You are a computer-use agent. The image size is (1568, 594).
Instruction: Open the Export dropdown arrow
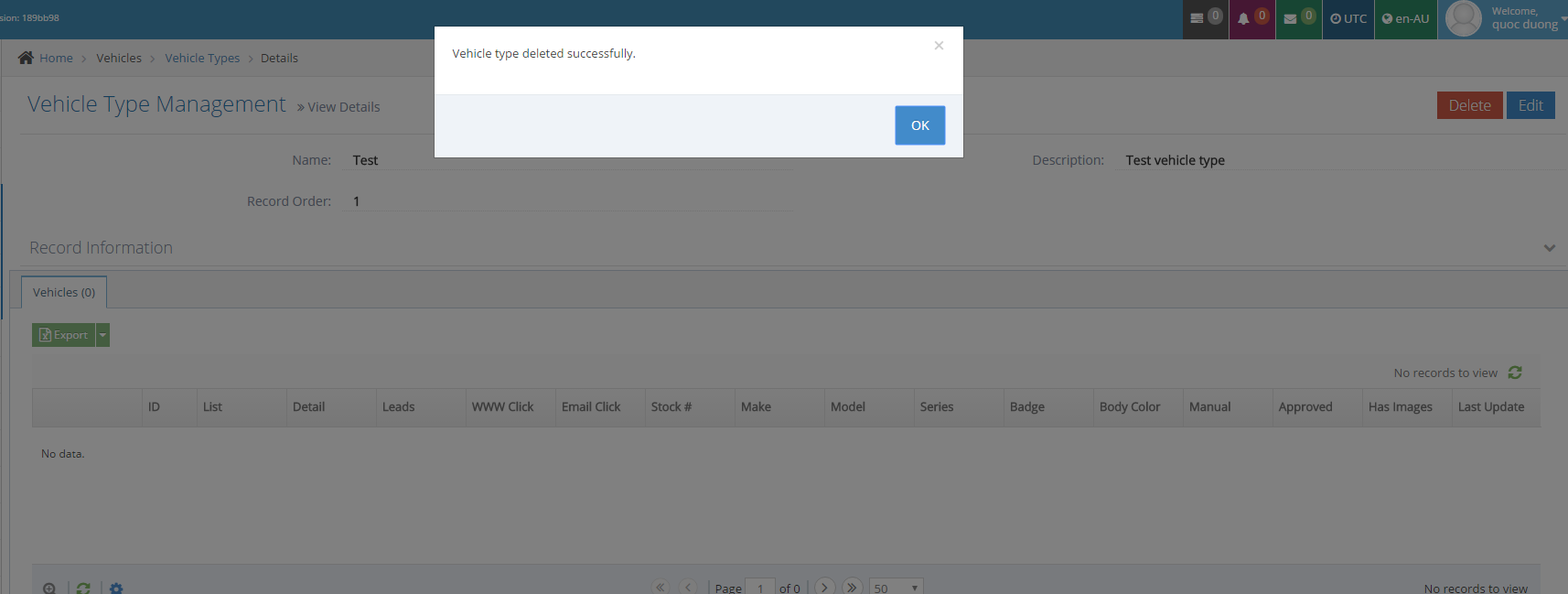[x=103, y=335]
